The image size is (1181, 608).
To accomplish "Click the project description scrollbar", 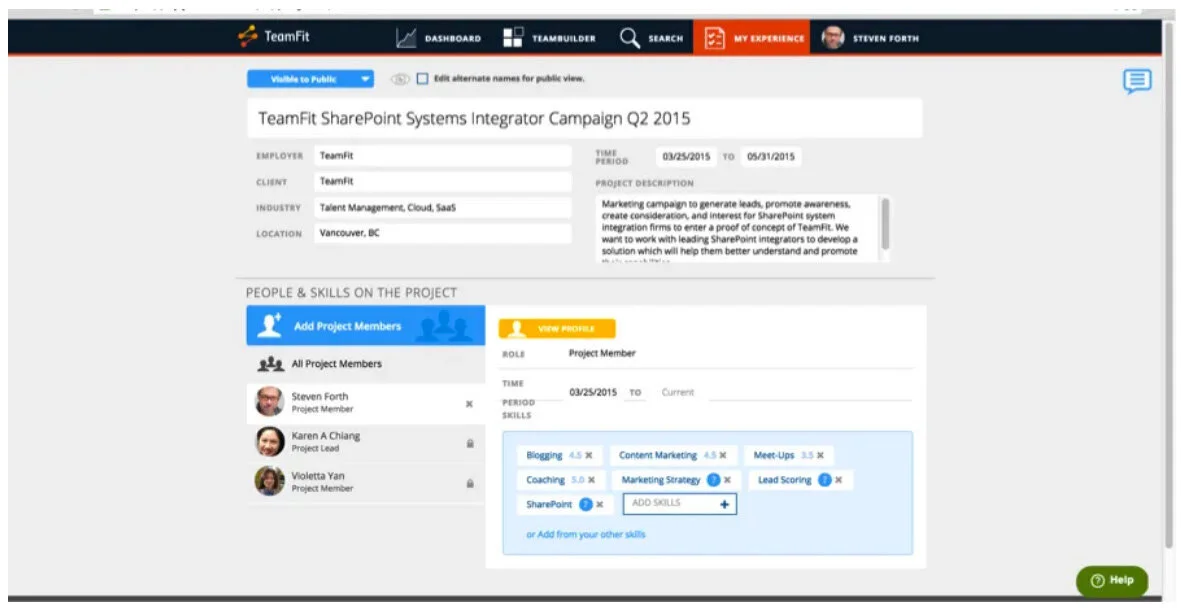I will tap(885, 223).
